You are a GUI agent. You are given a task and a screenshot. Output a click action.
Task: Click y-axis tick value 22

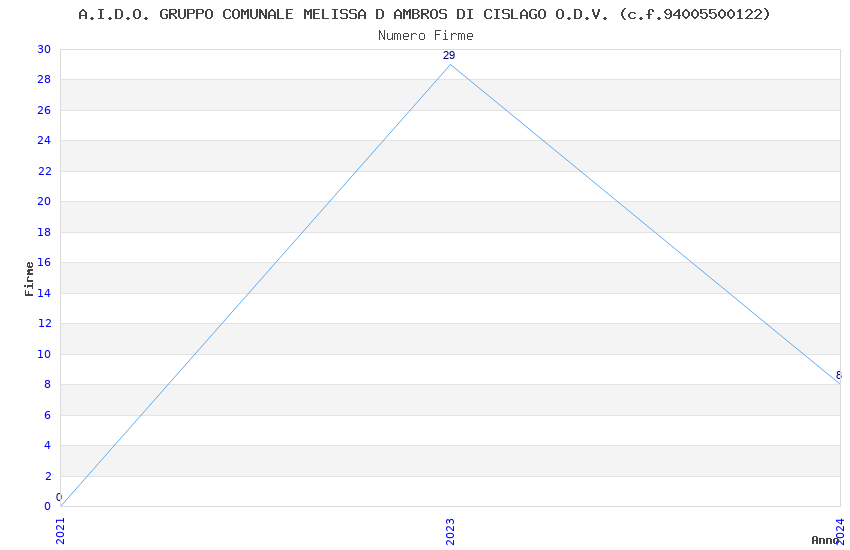coord(44,171)
